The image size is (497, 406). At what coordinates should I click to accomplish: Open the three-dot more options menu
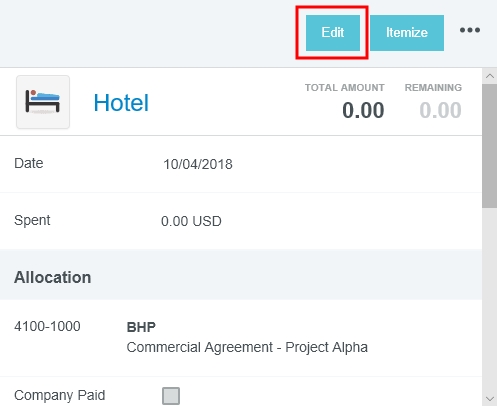click(x=470, y=30)
